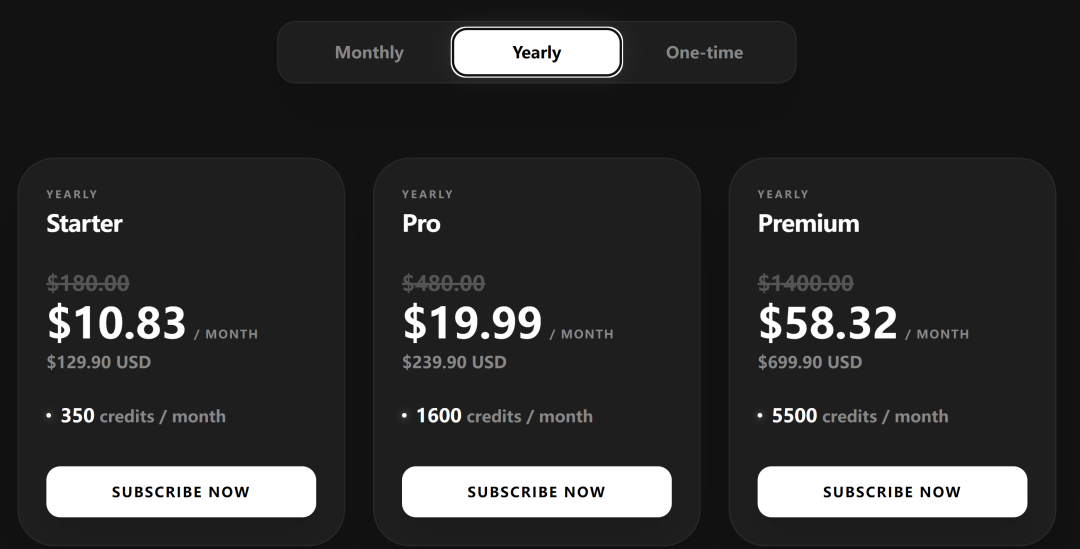The height and width of the screenshot is (549, 1080).
Task: Click the Pro plan title
Action: 421,223
